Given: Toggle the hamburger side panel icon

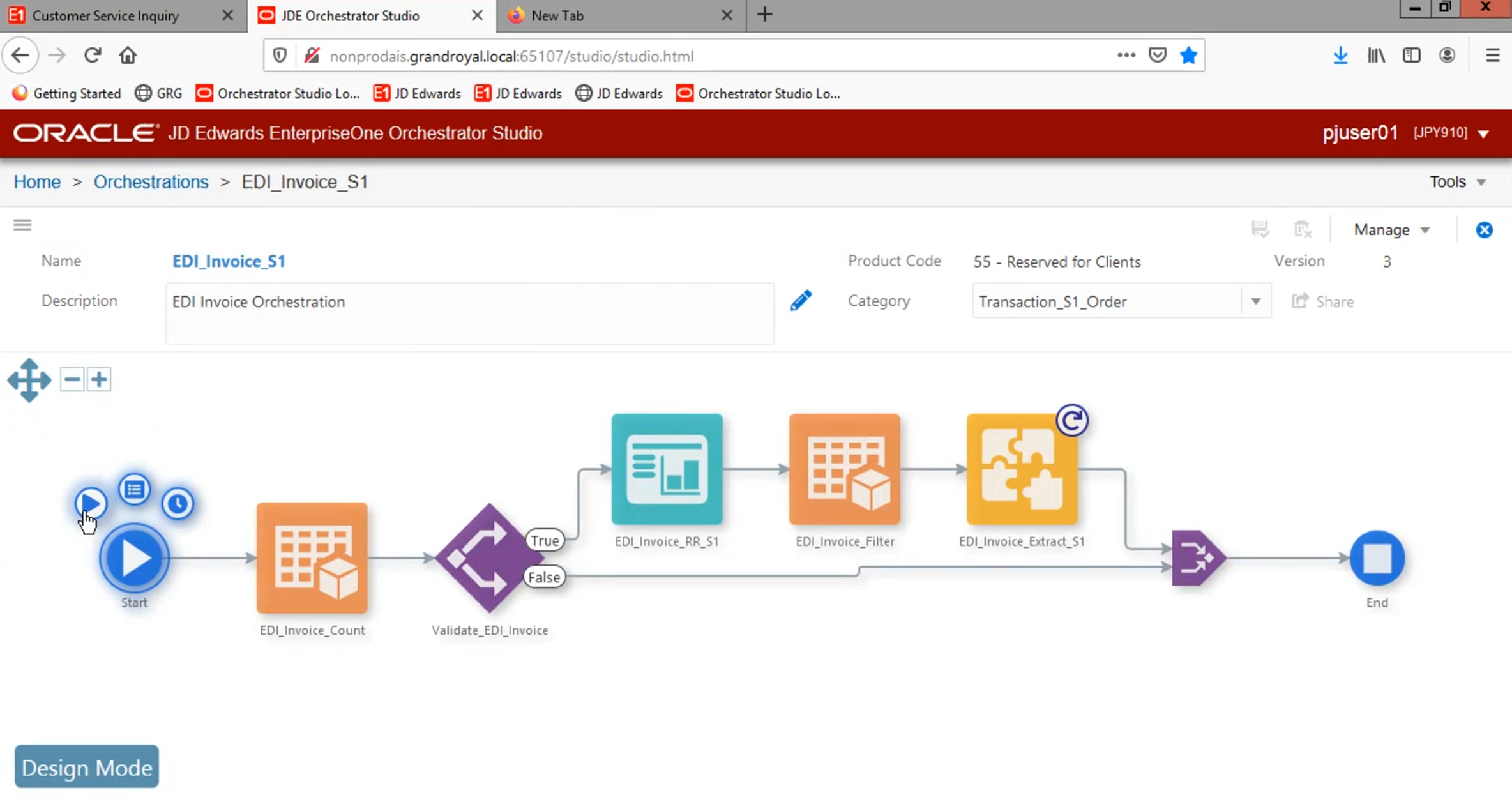Looking at the screenshot, I should [x=22, y=225].
